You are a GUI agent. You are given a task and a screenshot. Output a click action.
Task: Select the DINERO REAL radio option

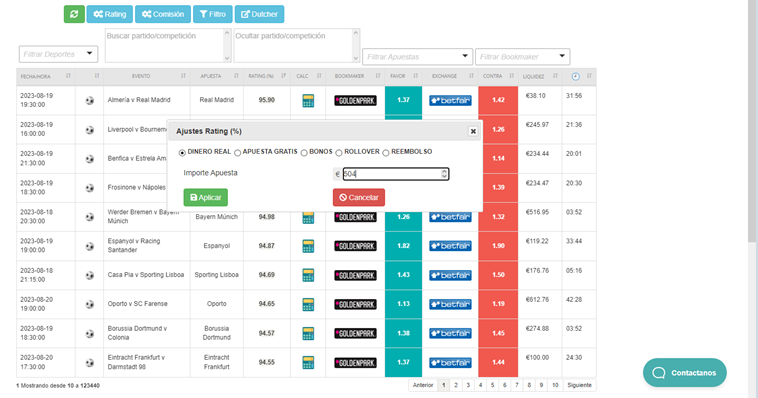point(182,153)
